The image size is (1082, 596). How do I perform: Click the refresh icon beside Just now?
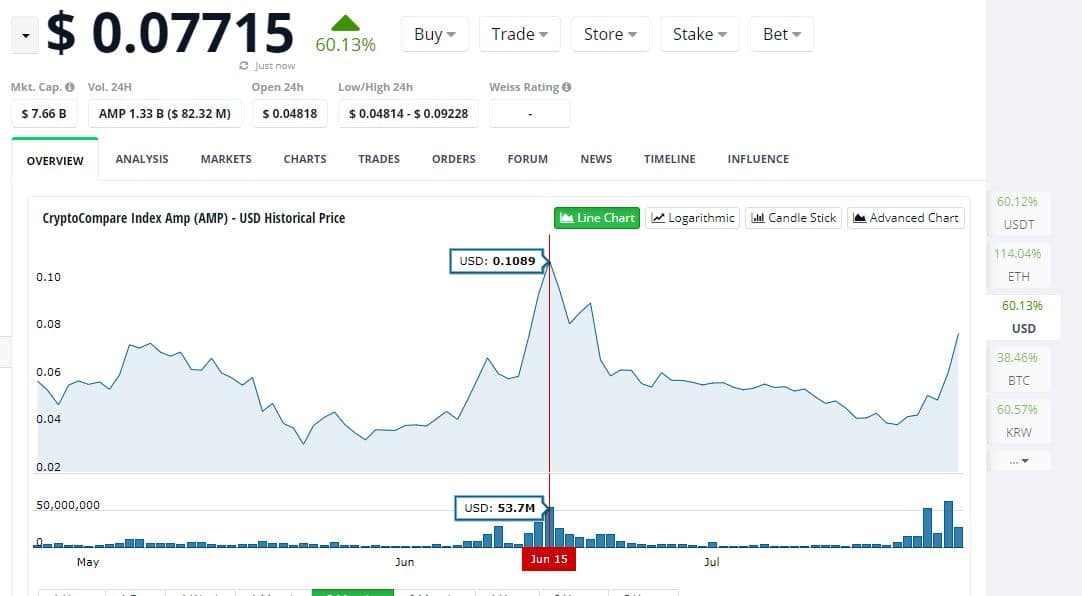(244, 66)
